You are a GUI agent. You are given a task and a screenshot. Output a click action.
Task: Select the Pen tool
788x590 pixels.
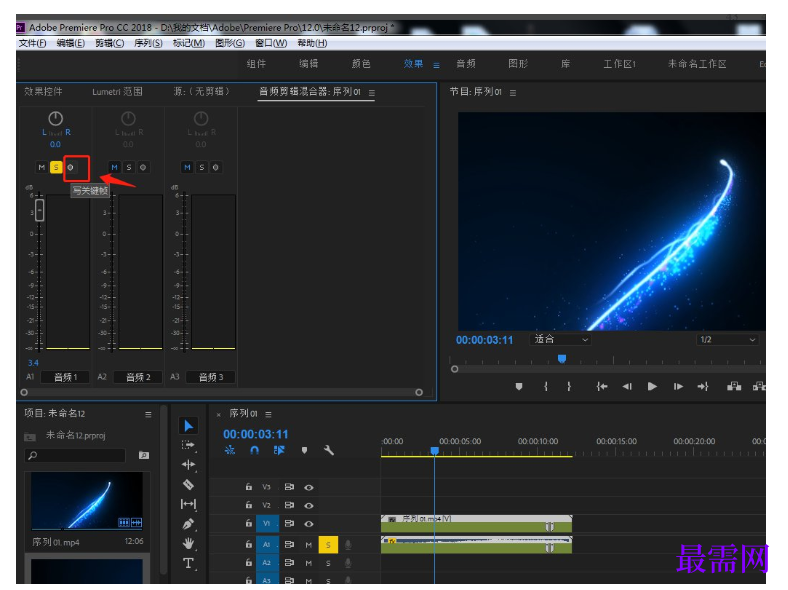pos(188,524)
